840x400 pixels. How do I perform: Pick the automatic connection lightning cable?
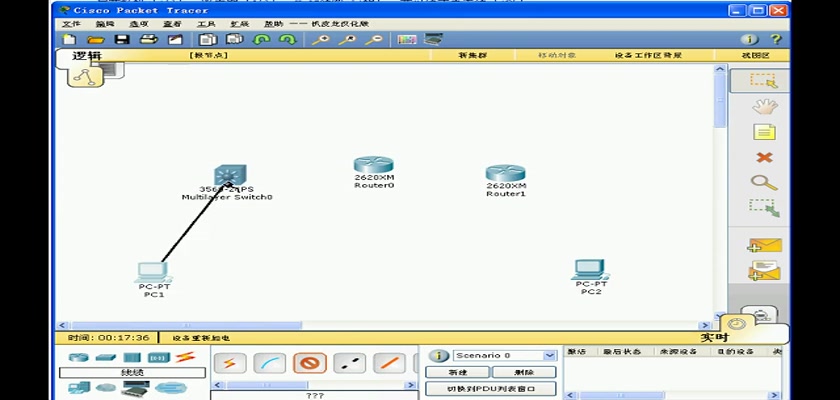coord(230,363)
